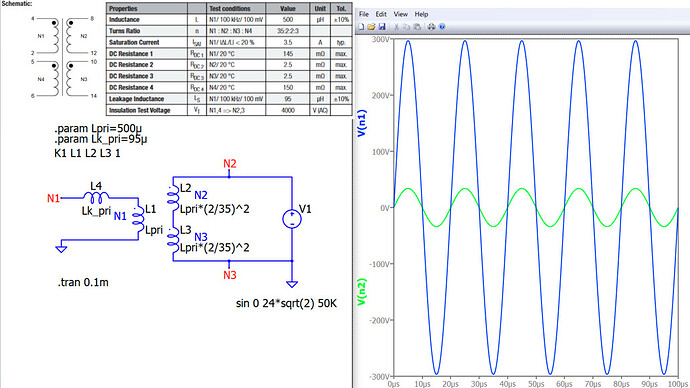The height and width of the screenshot is (388, 690).
Task: Select the L4 leakage inductor symbol
Action: pos(96,198)
